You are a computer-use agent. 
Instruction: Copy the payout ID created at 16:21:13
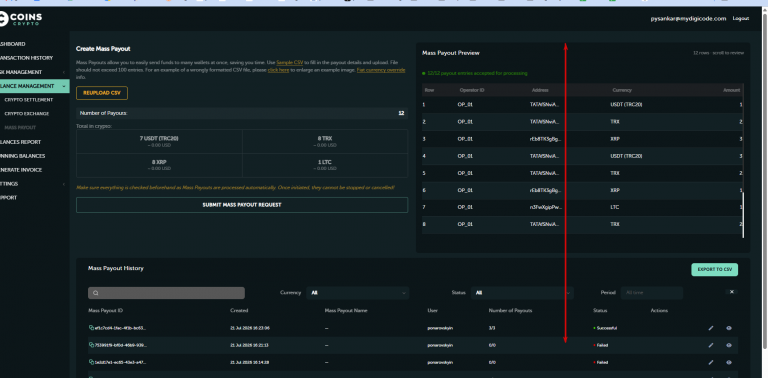[91, 345]
